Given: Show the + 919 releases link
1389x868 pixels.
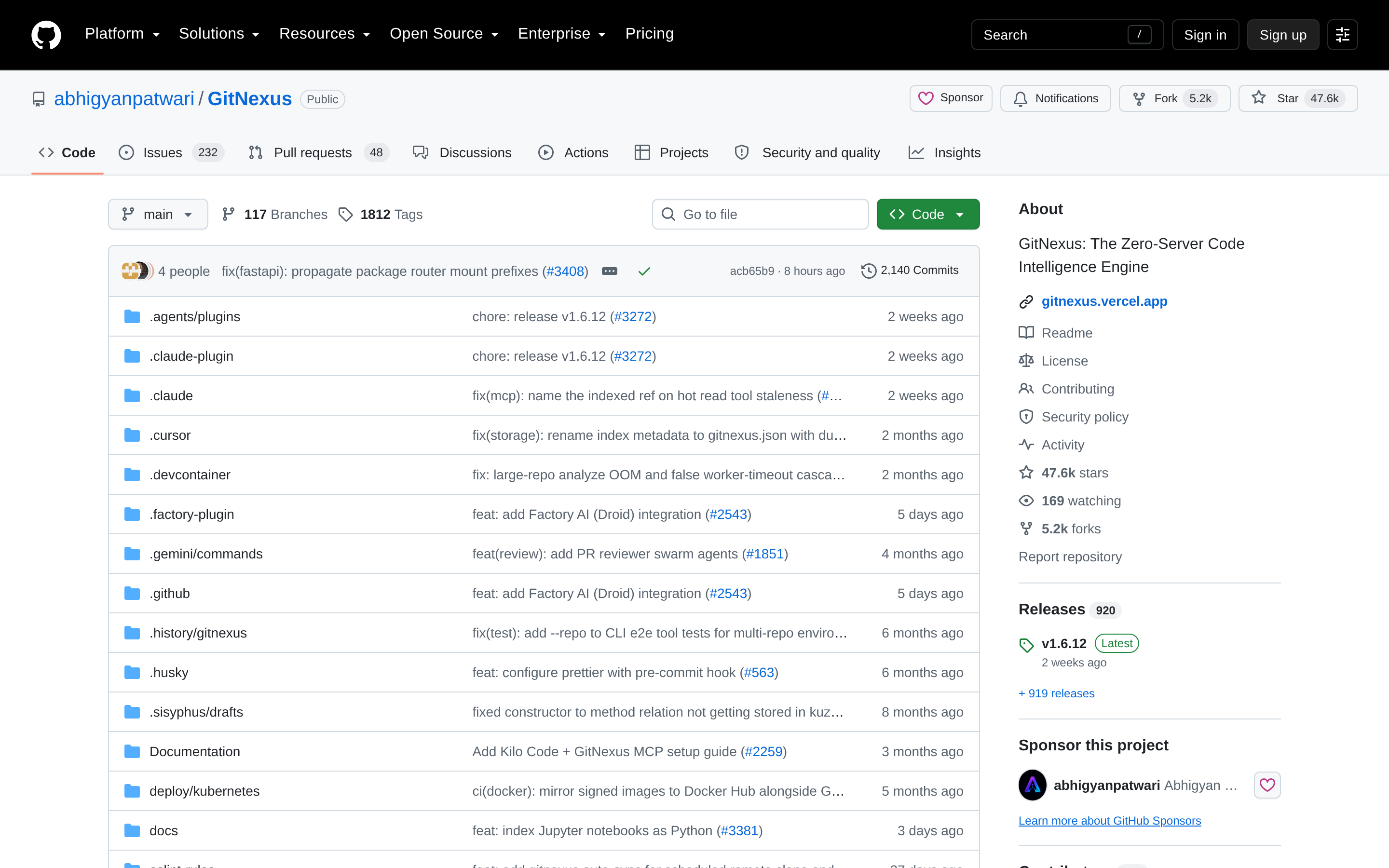Looking at the screenshot, I should 1056,693.
